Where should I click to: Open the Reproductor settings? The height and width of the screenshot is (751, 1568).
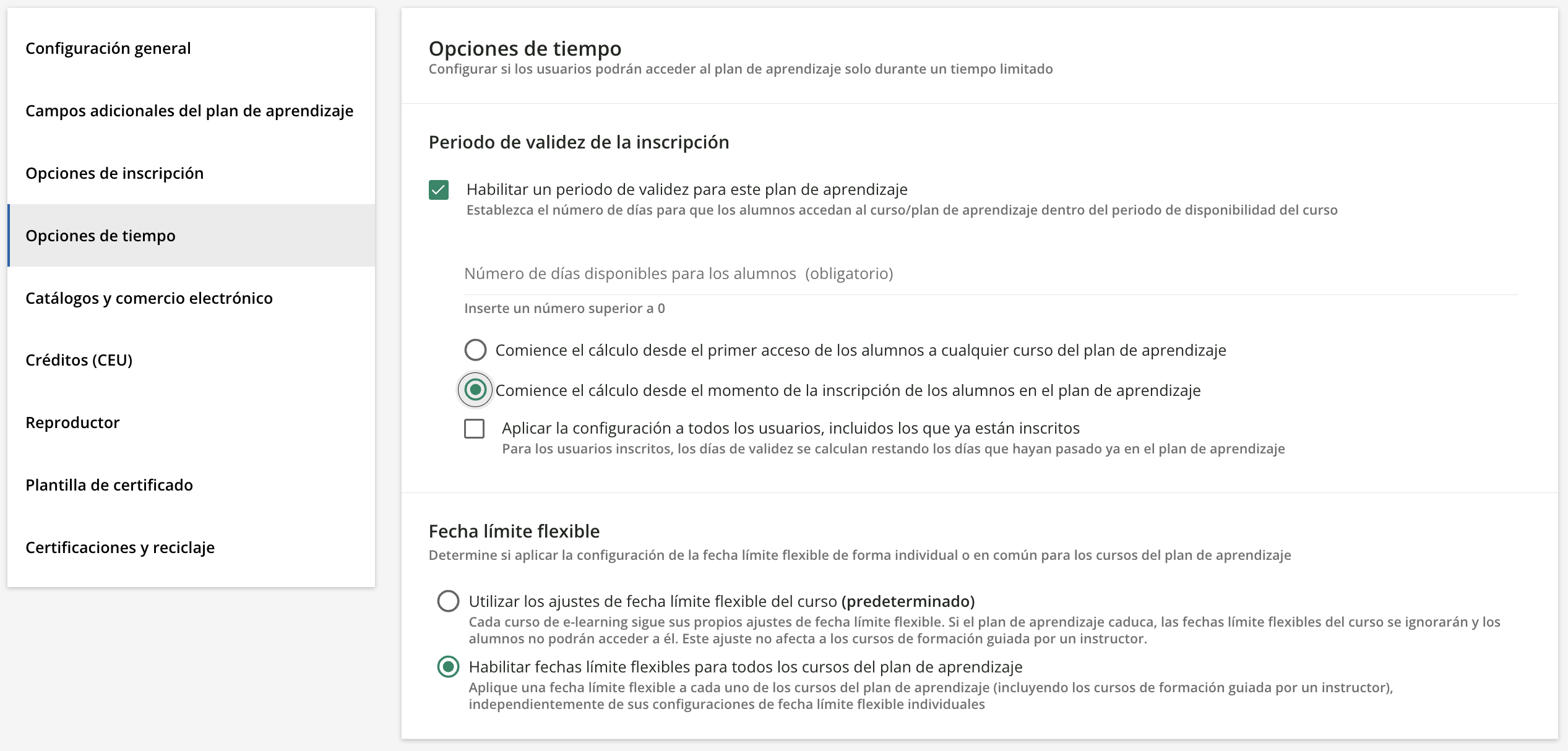(x=72, y=423)
